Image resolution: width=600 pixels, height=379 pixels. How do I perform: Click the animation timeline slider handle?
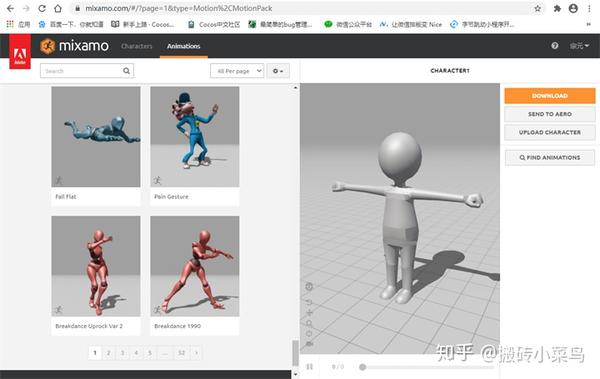362,367
